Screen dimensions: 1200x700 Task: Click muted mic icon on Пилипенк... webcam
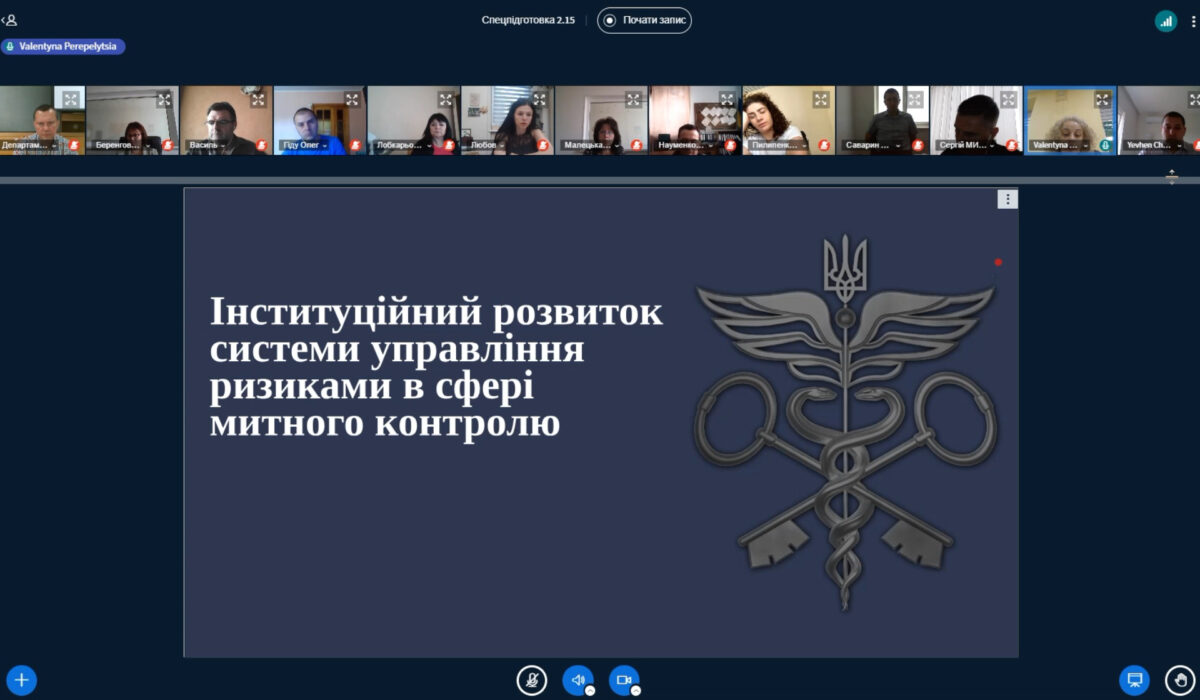pyautogui.click(x=824, y=145)
